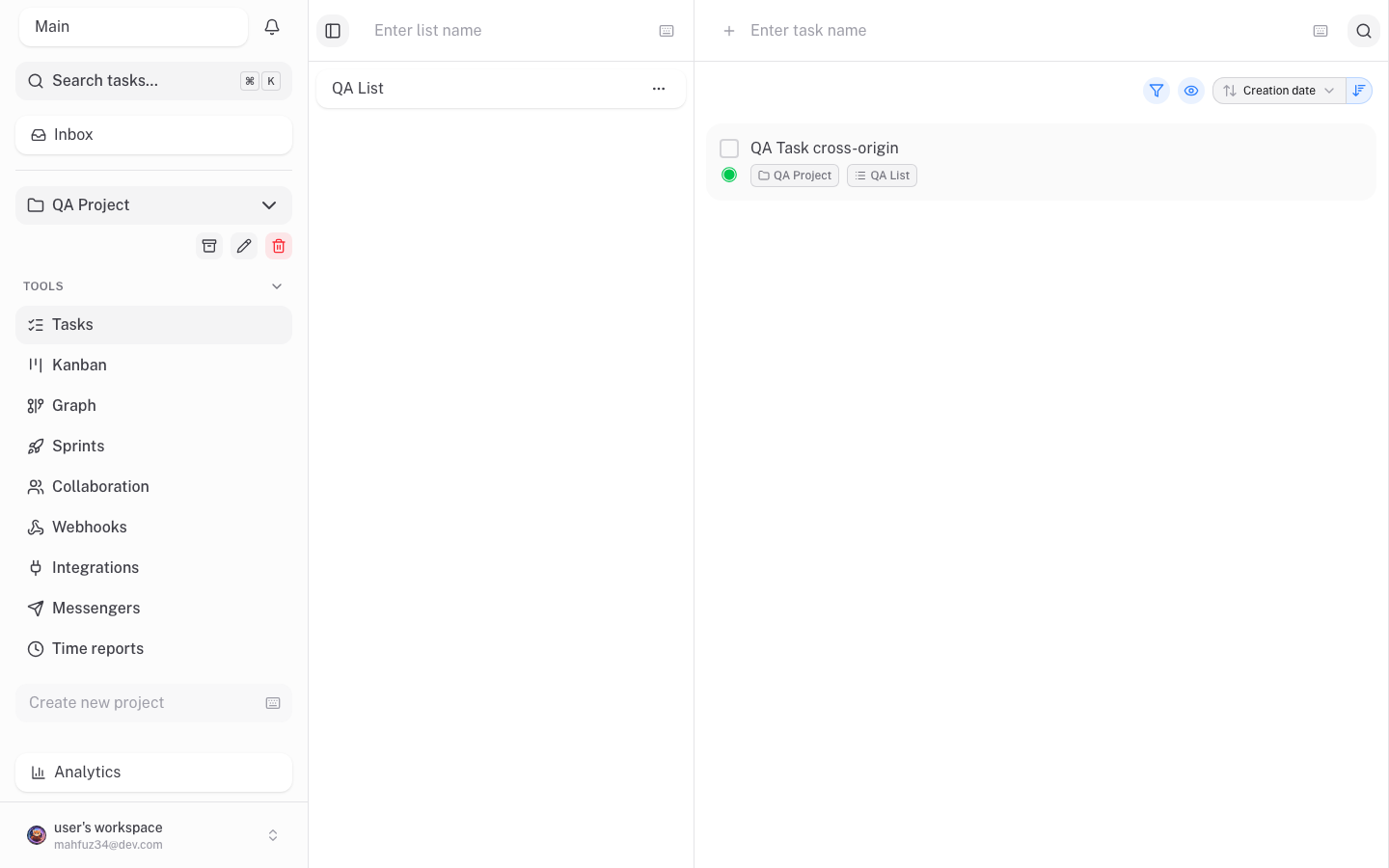Collapse the QA Project chevron
The height and width of the screenshot is (868, 1389).
(269, 205)
